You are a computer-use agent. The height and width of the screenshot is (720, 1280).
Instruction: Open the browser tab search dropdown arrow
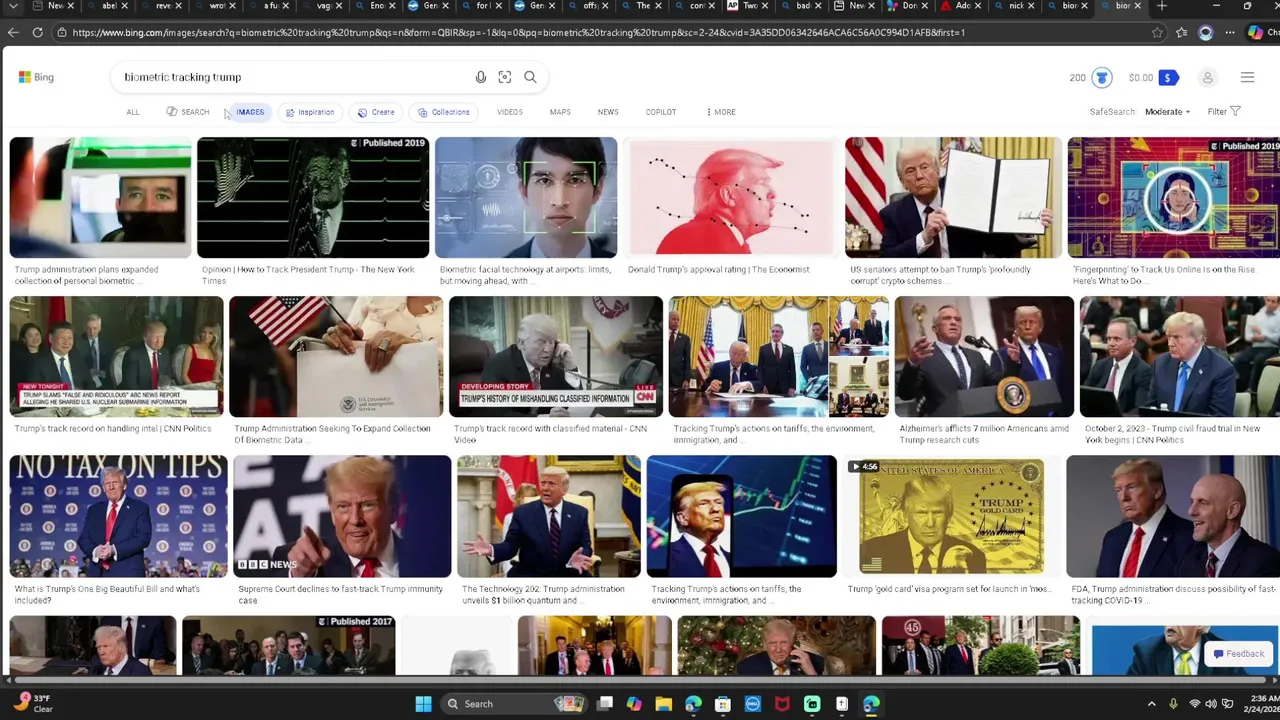click(13, 6)
